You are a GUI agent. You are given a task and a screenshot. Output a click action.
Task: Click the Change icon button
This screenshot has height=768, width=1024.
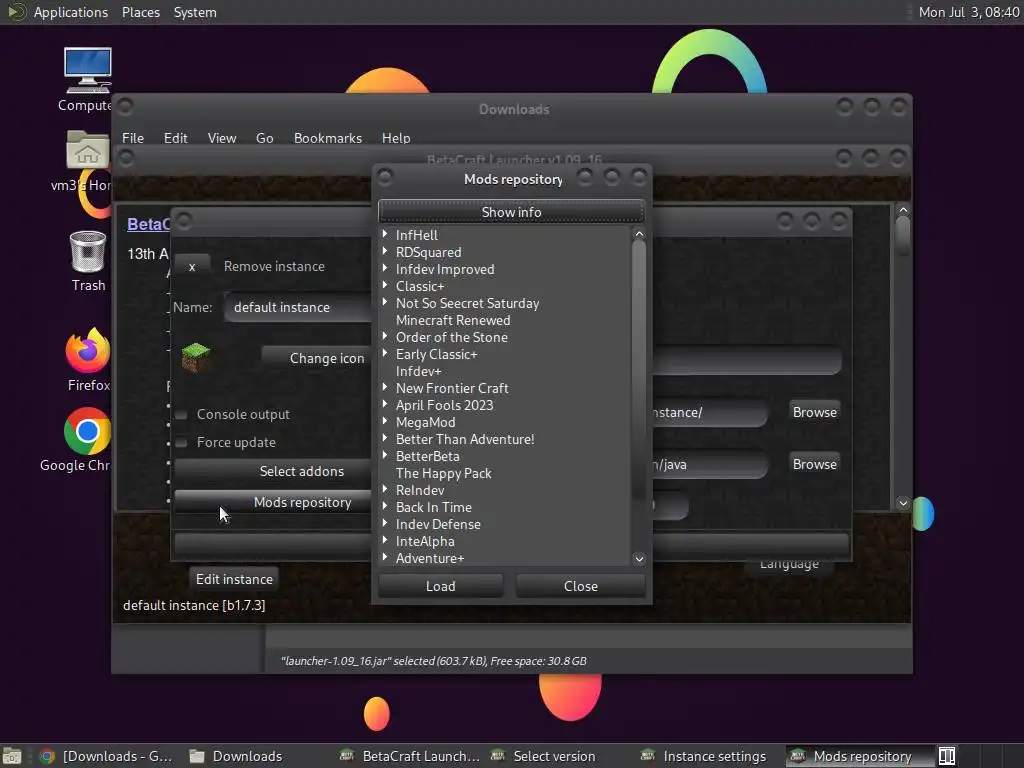point(317,358)
